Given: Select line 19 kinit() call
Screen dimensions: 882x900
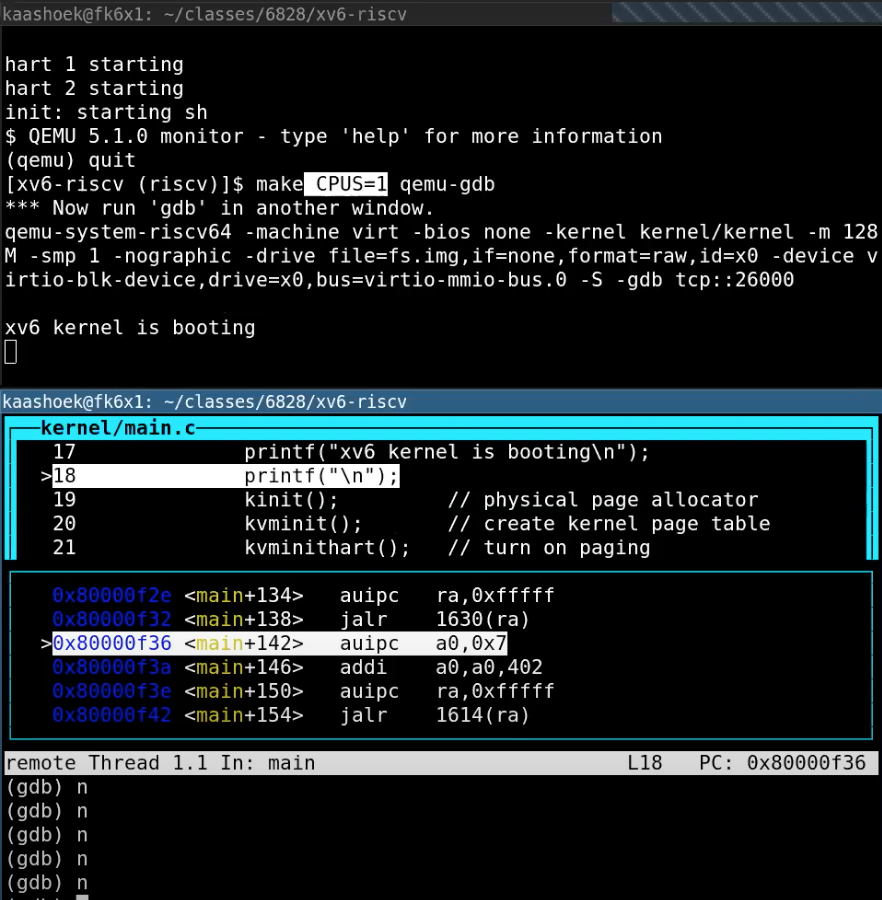Looking at the screenshot, I should (x=291, y=500).
